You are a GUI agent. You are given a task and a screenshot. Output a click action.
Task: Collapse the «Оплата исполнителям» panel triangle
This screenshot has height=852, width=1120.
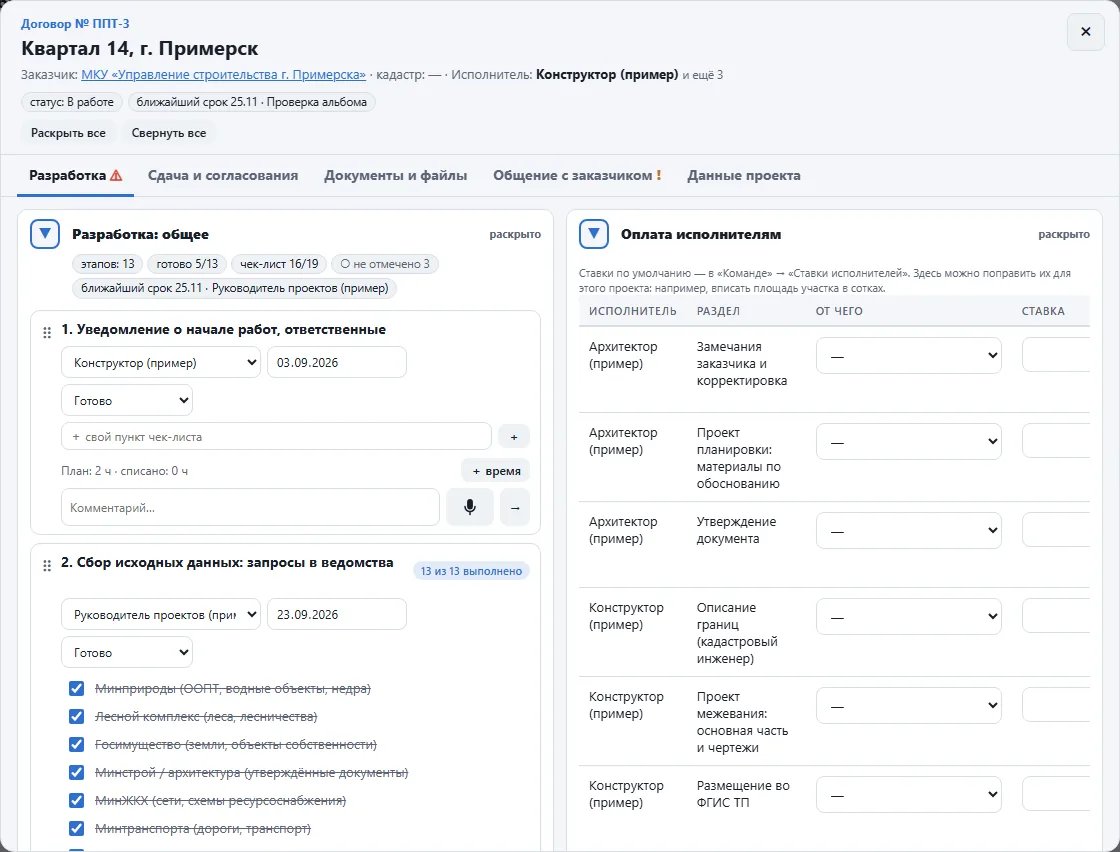(594, 234)
